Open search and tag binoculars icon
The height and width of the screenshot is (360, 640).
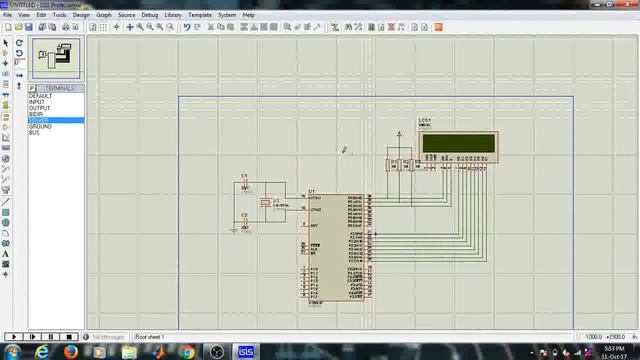348,27
